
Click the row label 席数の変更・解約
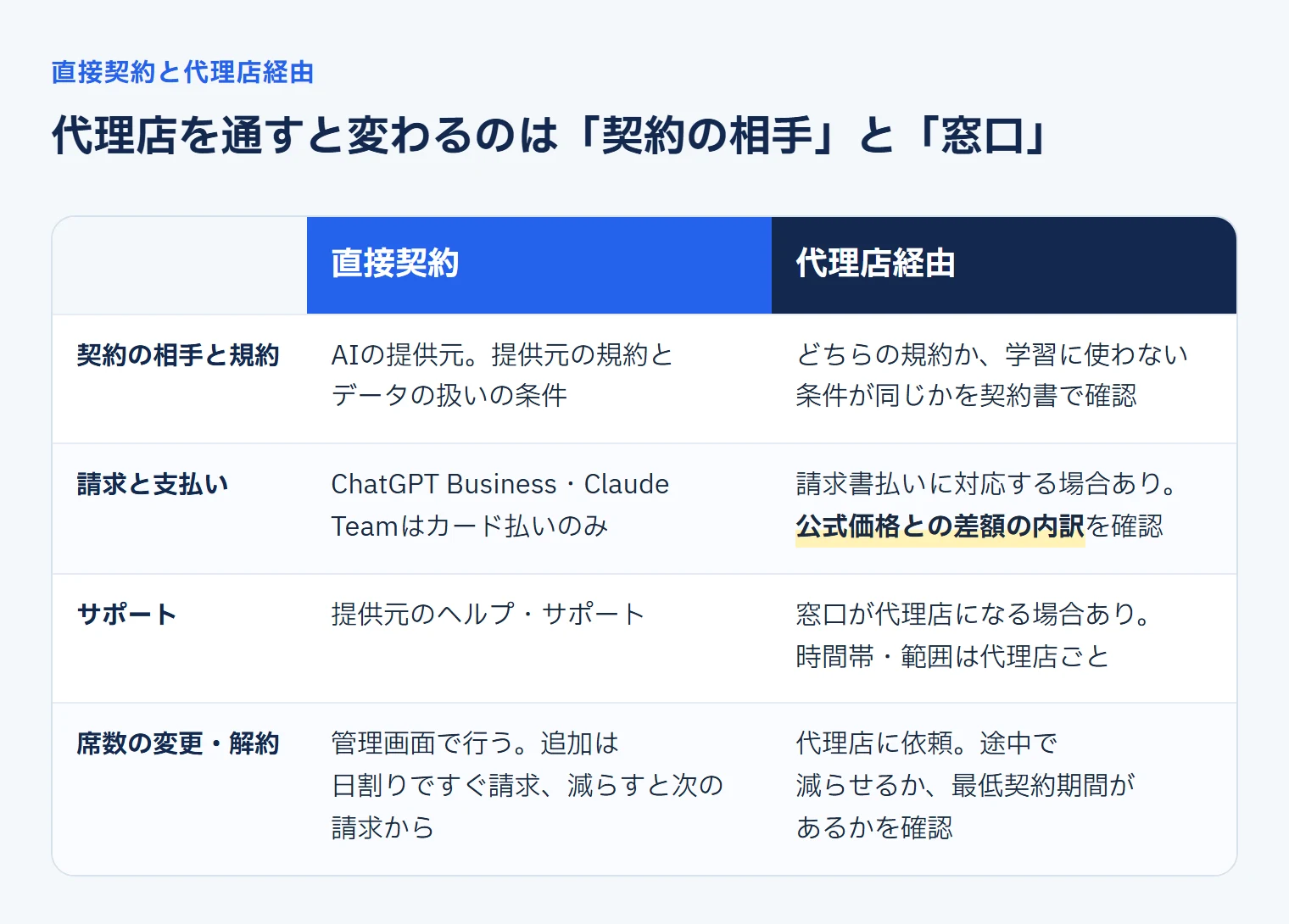click(x=178, y=743)
